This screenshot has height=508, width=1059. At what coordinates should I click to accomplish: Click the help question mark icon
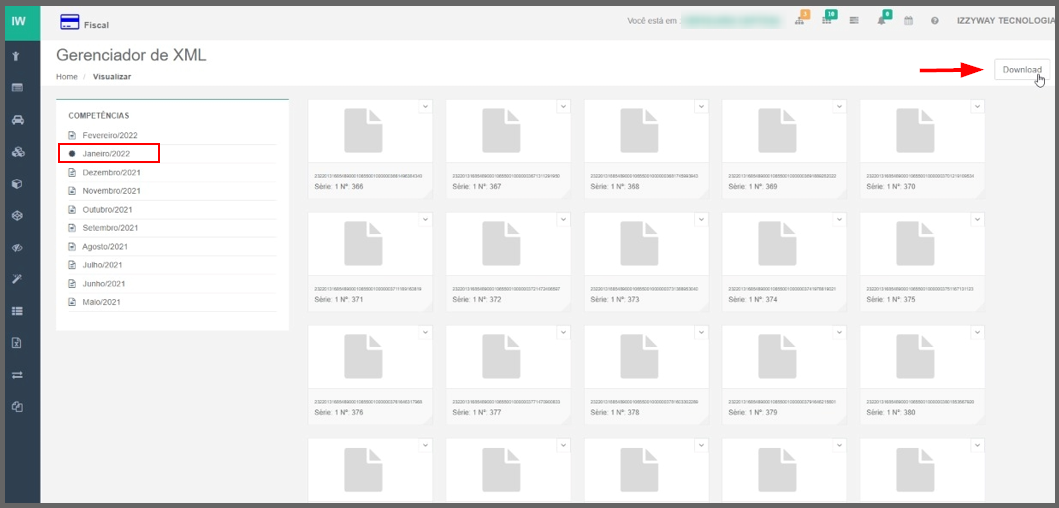coord(934,21)
